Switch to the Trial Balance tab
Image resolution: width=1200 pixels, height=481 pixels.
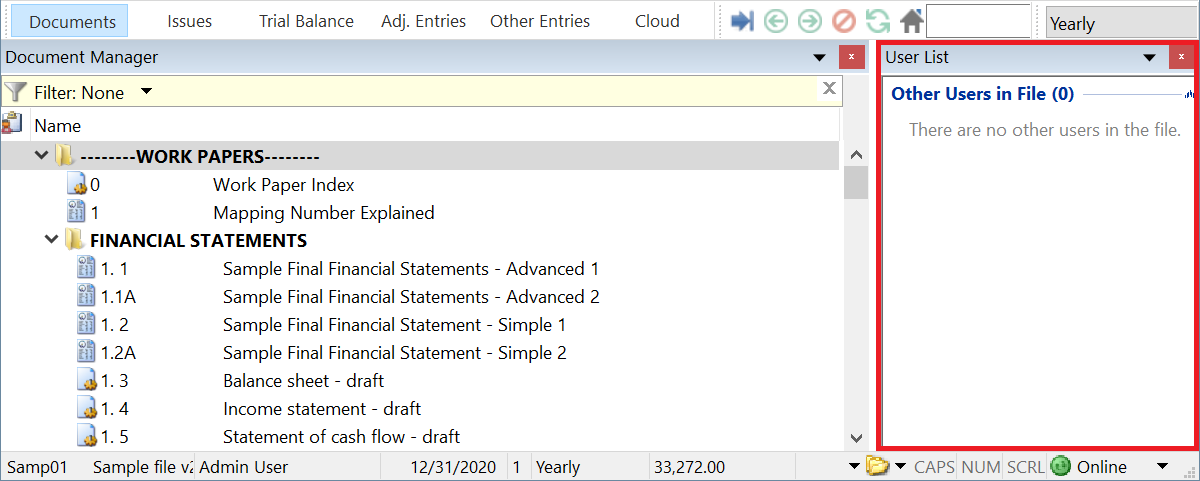306,21
